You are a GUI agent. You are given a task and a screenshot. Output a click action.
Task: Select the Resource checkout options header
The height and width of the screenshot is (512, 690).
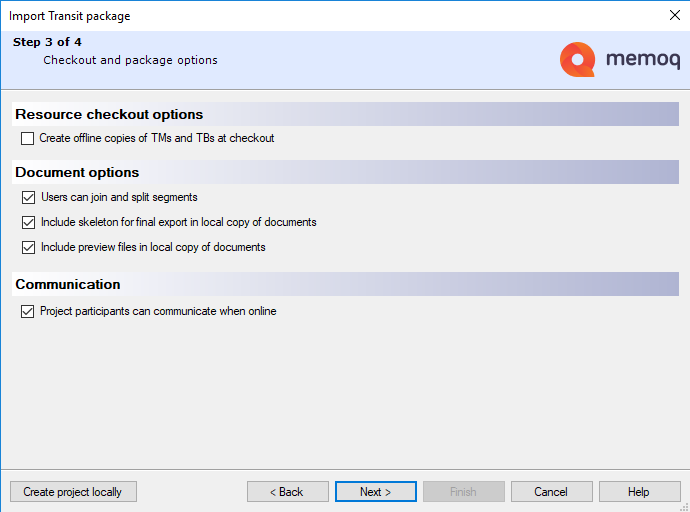(x=109, y=114)
